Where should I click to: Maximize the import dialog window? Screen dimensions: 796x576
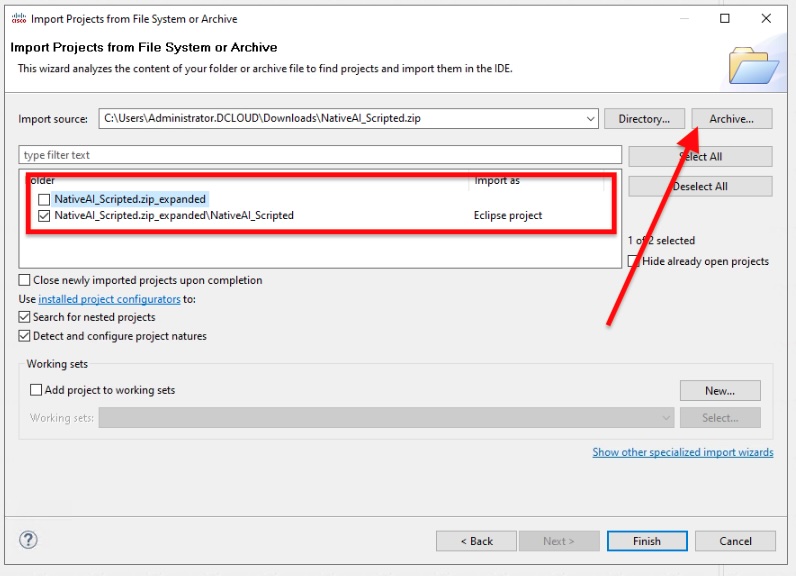724,18
